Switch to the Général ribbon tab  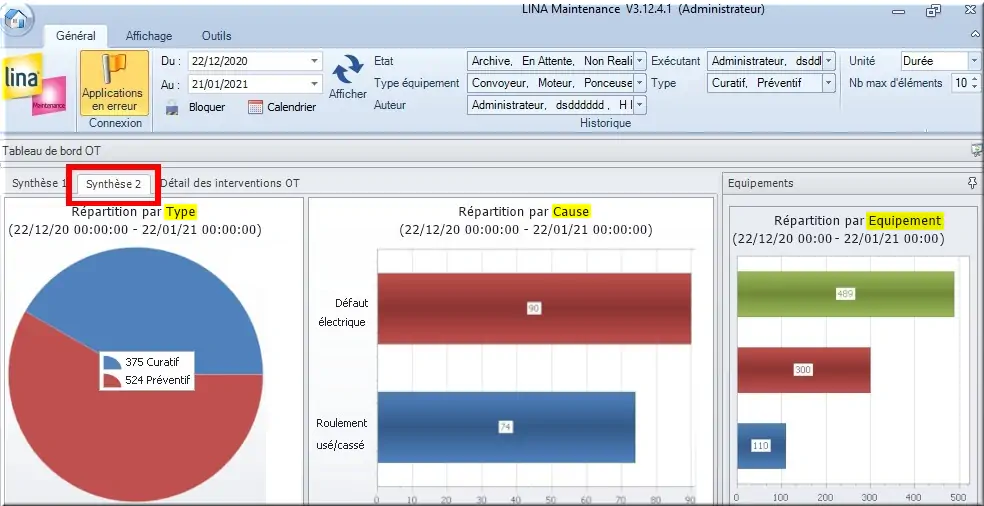tap(76, 36)
